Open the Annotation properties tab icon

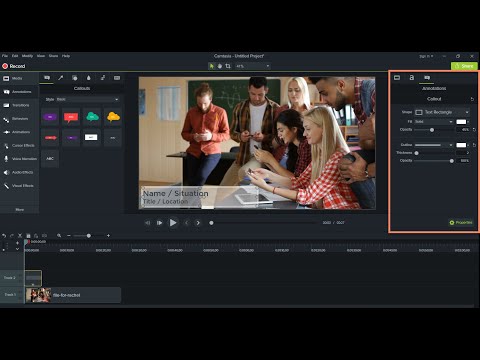click(x=427, y=78)
